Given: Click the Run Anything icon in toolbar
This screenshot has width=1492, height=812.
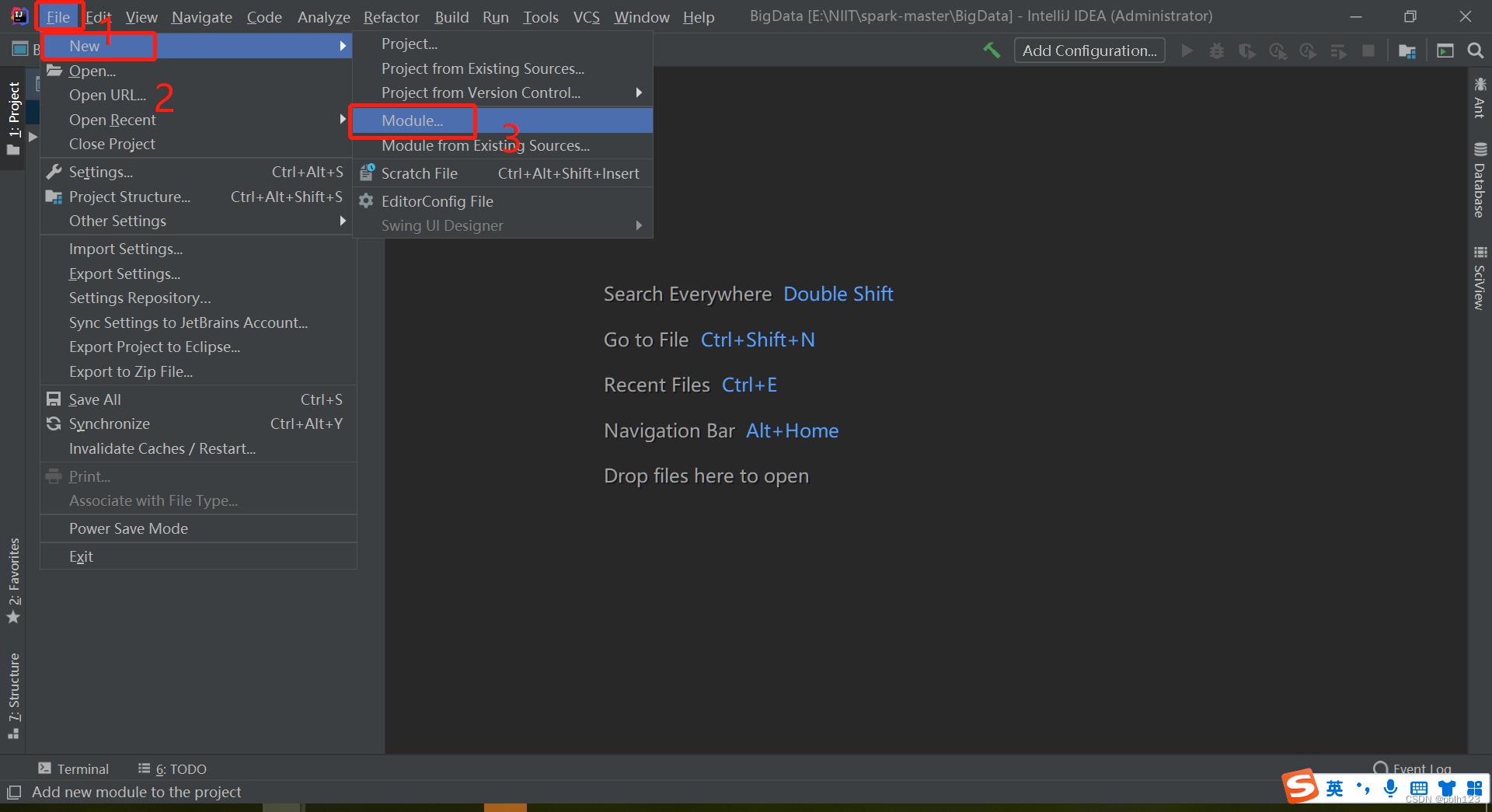Looking at the screenshot, I should point(1445,51).
